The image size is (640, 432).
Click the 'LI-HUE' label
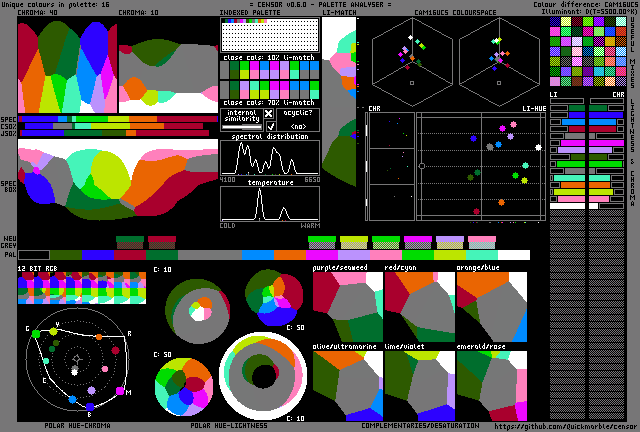coord(534,109)
